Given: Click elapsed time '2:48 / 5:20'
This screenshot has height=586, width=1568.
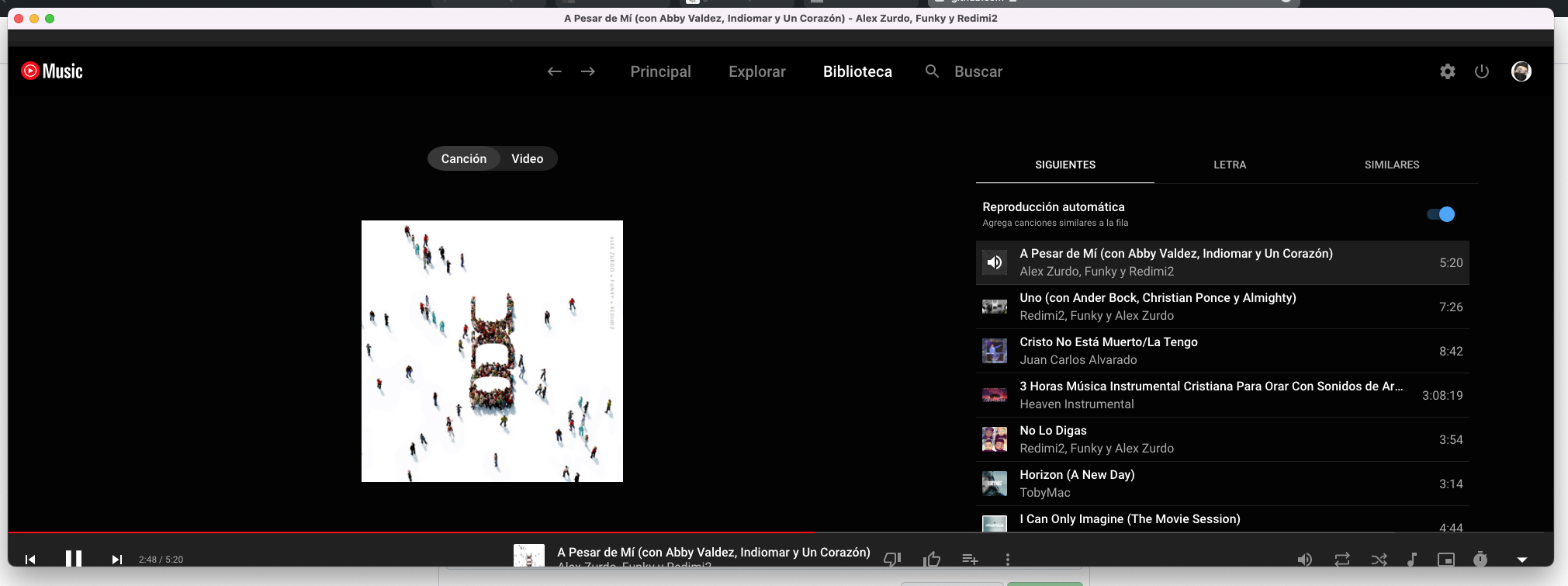Looking at the screenshot, I should 161,560.
